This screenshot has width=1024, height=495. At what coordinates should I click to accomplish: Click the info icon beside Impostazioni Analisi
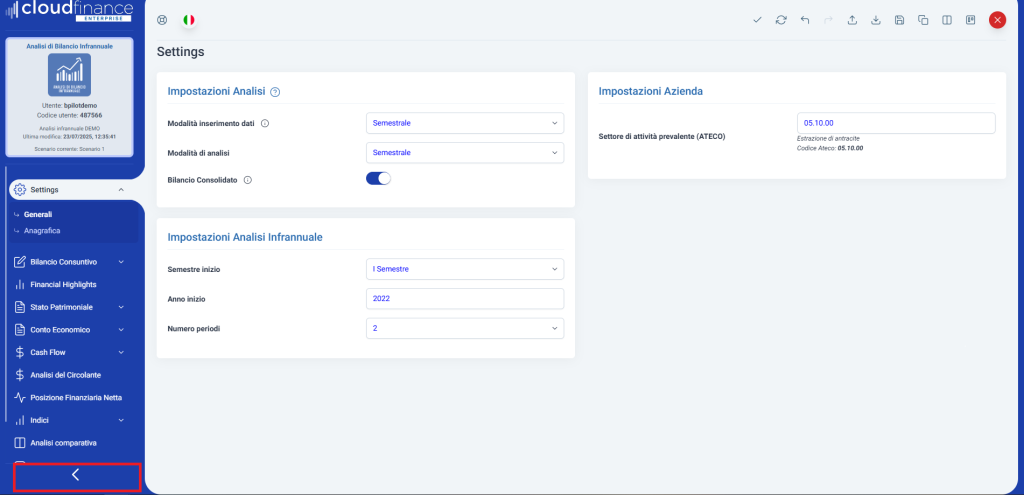(275, 92)
